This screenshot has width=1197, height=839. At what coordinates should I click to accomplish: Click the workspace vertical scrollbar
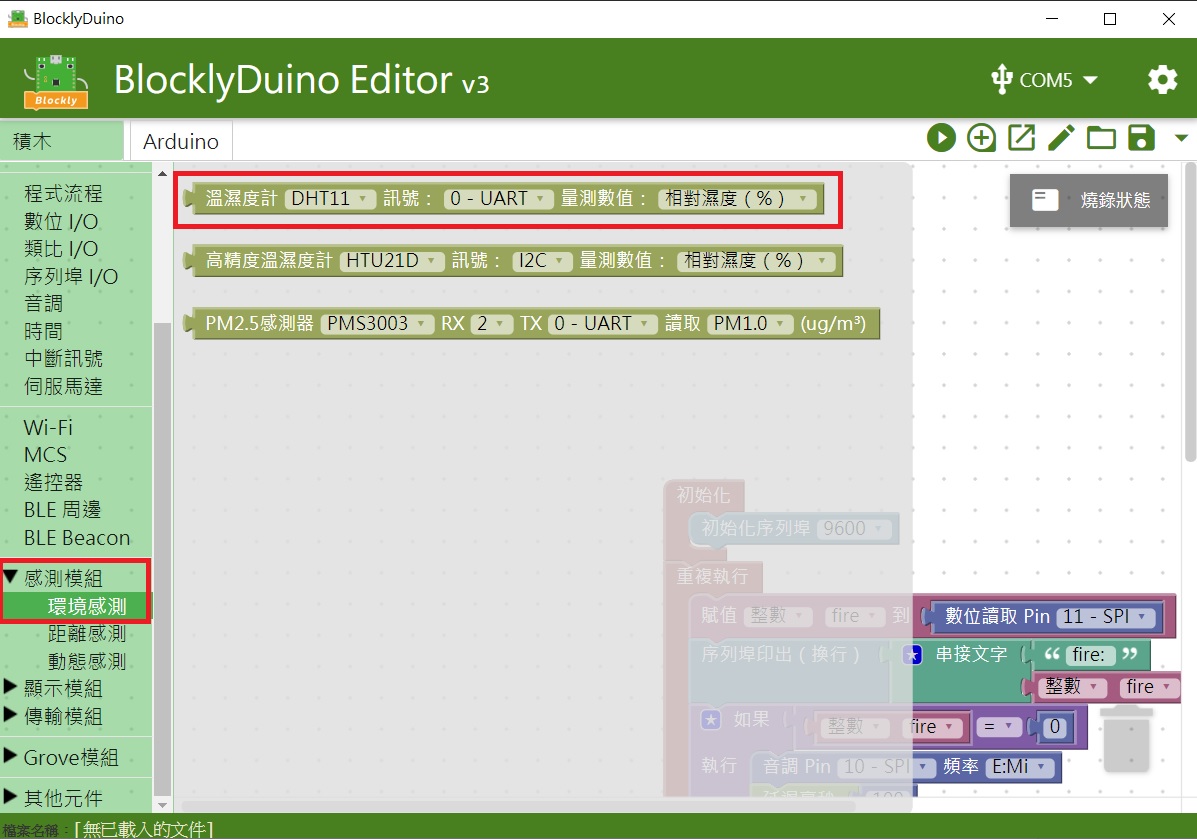tap(1190, 311)
